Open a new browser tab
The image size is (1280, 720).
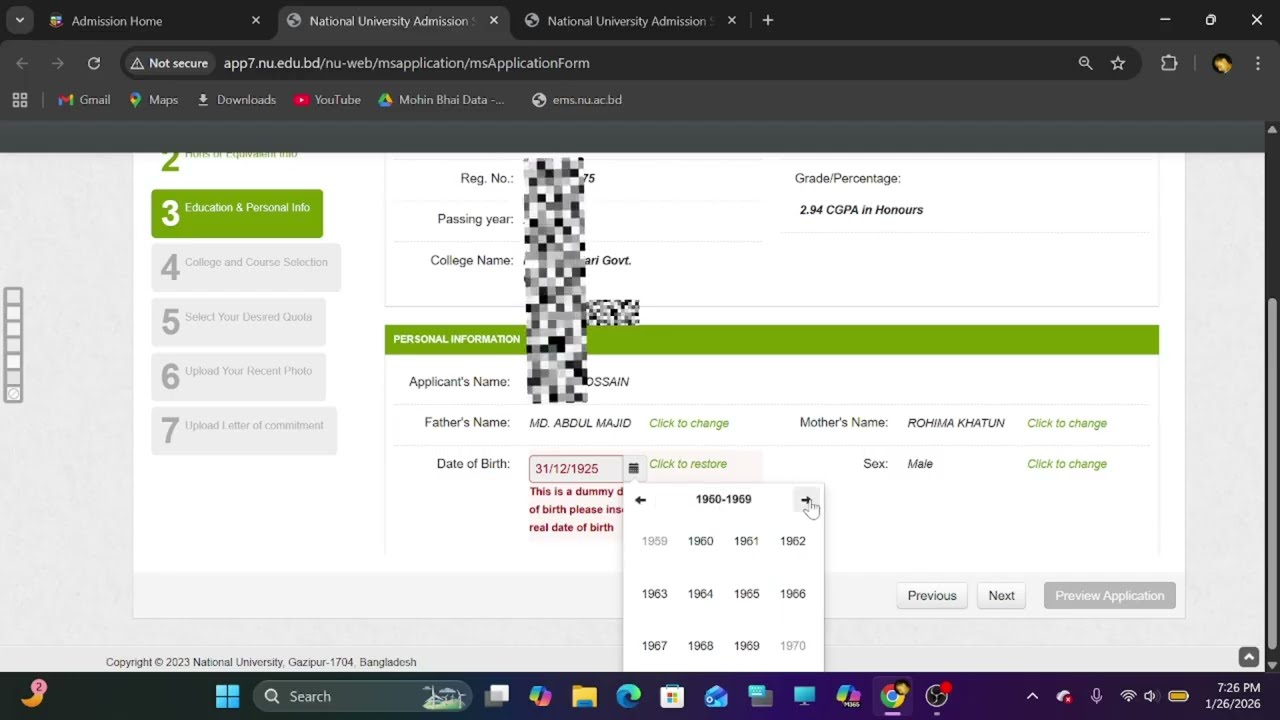click(x=768, y=20)
